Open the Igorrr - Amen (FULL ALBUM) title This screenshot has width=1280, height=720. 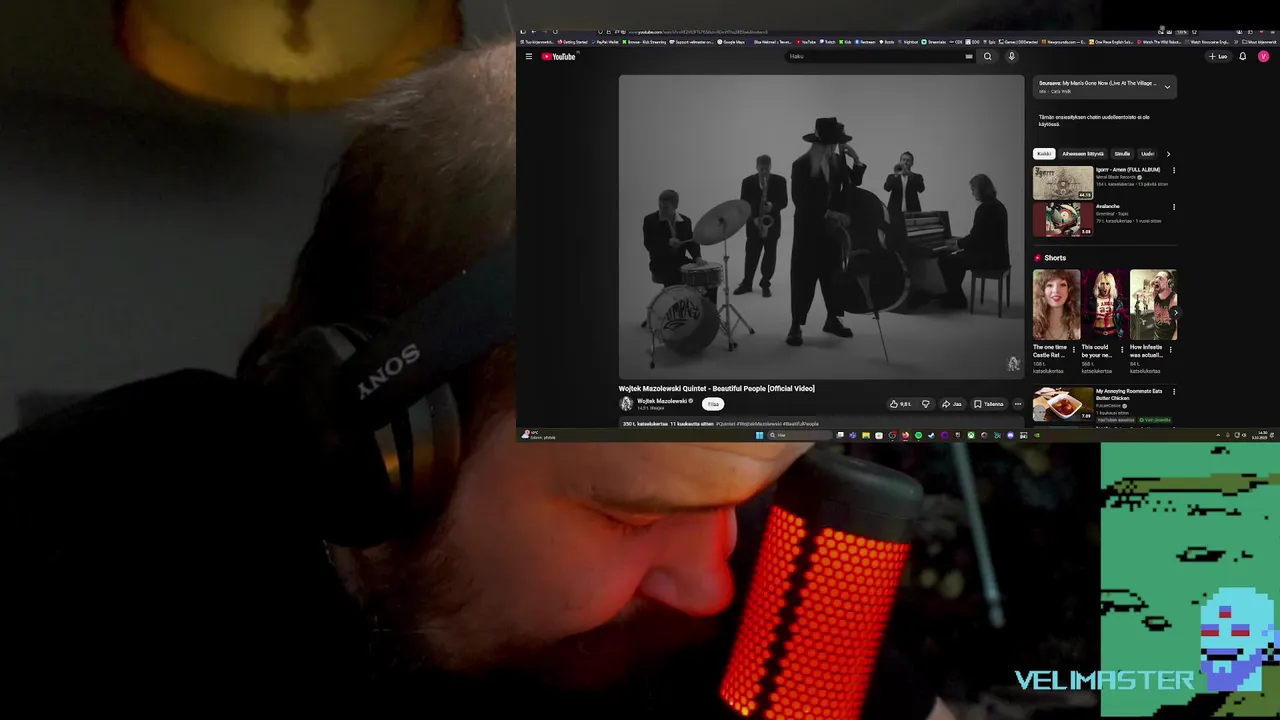(x=1128, y=170)
